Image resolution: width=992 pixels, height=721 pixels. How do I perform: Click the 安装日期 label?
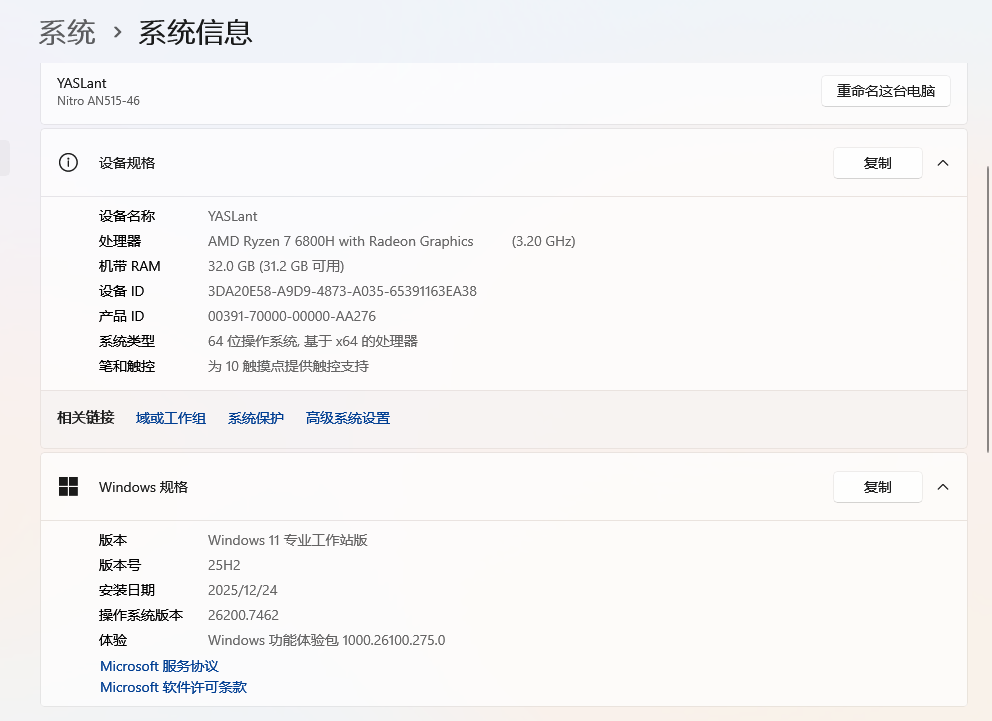[x=127, y=590]
